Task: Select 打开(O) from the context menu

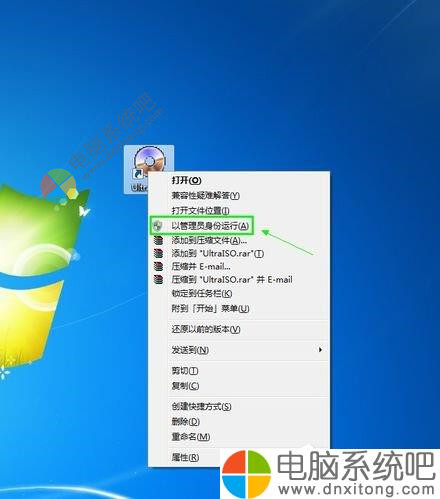Action: (239, 180)
